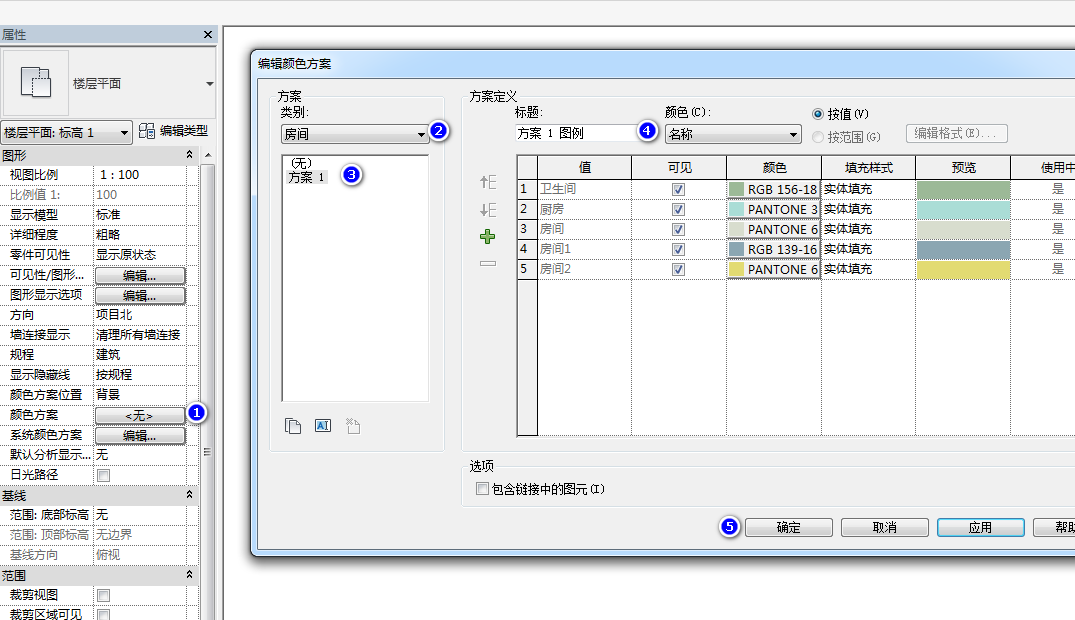This screenshot has width=1075, height=620.
Task: Close the 属性 properties panel
Action: pyautogui.click(x=208, y=34)
